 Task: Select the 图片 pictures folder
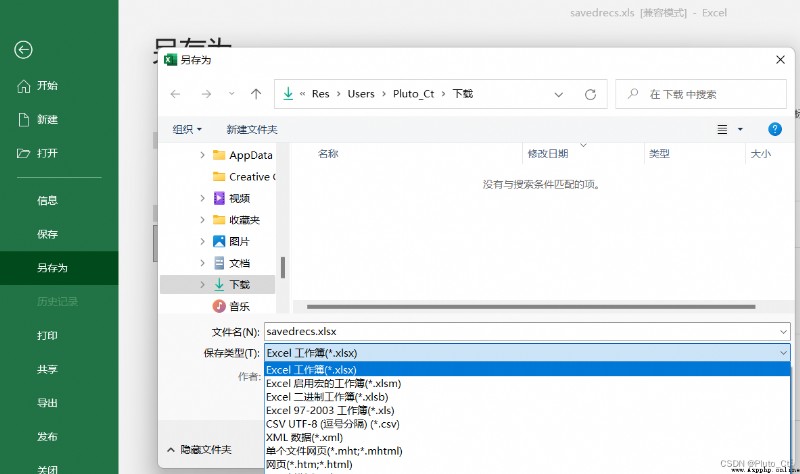232,241
